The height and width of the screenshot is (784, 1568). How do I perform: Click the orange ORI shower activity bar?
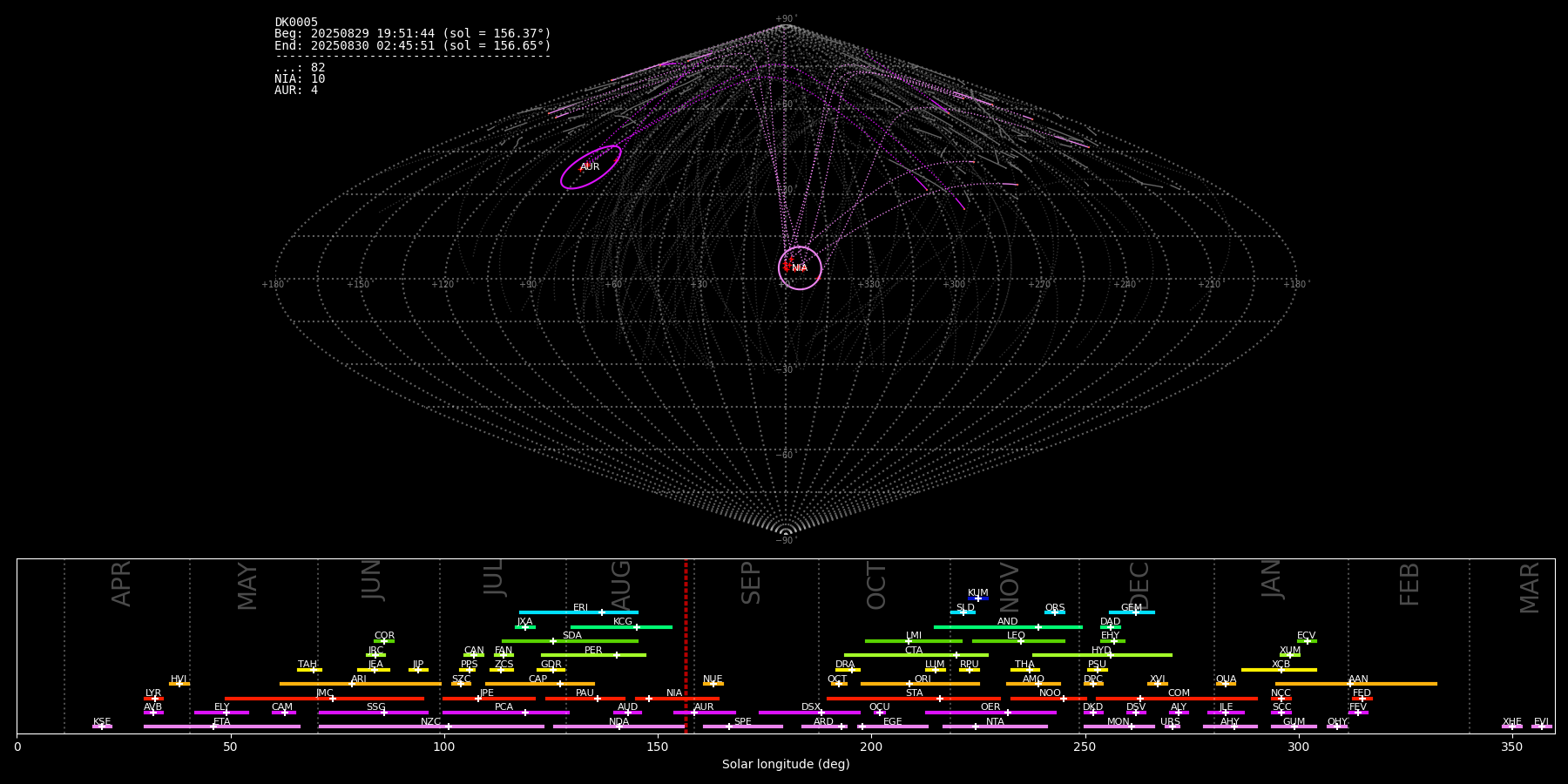[x=920, y=684]
